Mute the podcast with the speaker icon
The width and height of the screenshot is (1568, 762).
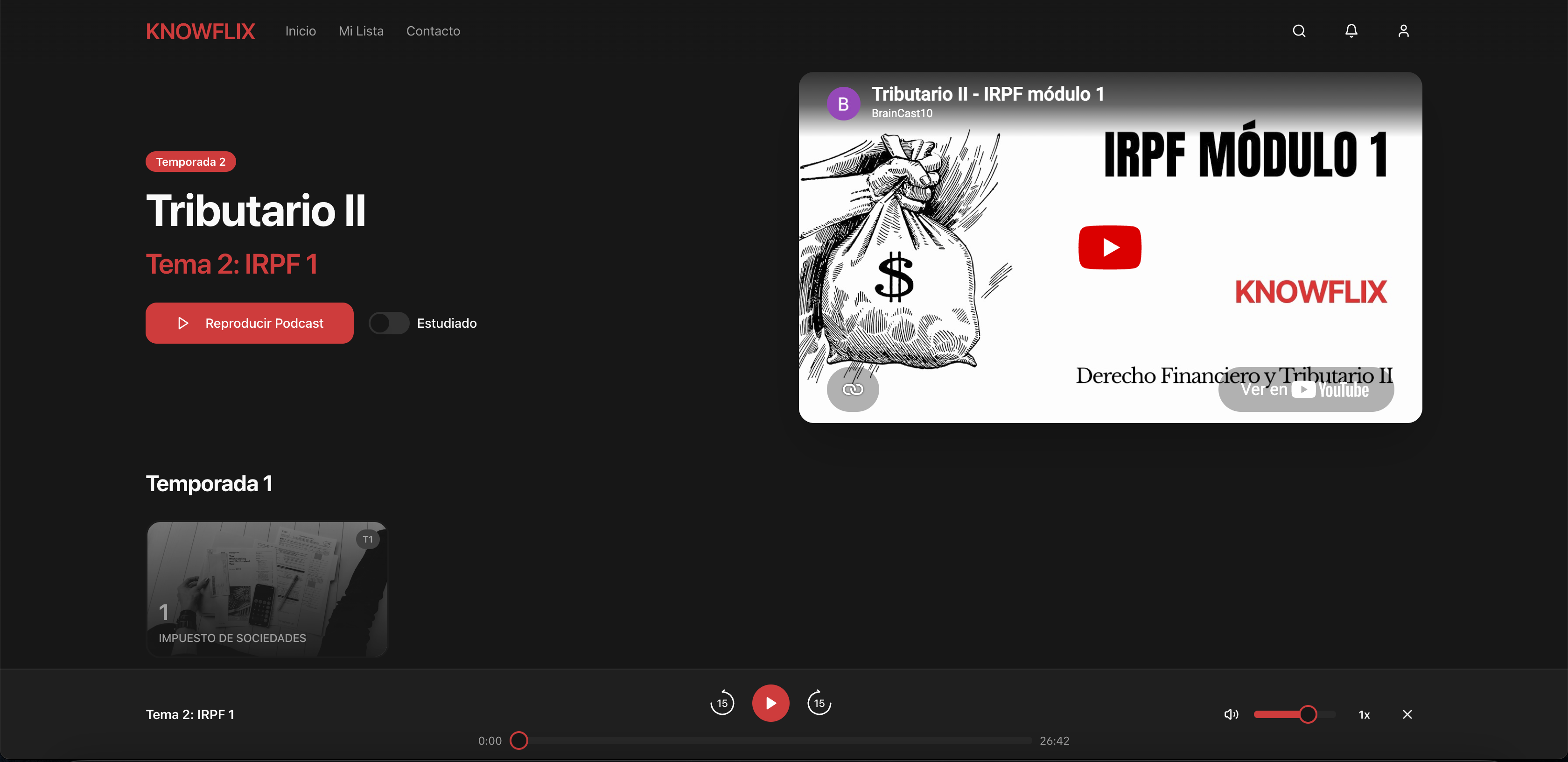[x=1231, y=714]
